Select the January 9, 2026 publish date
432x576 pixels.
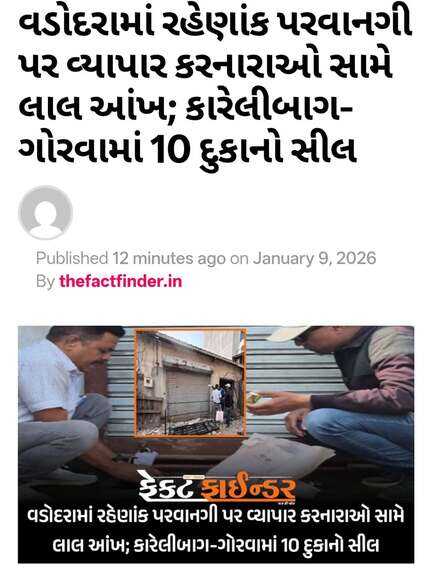314,258
